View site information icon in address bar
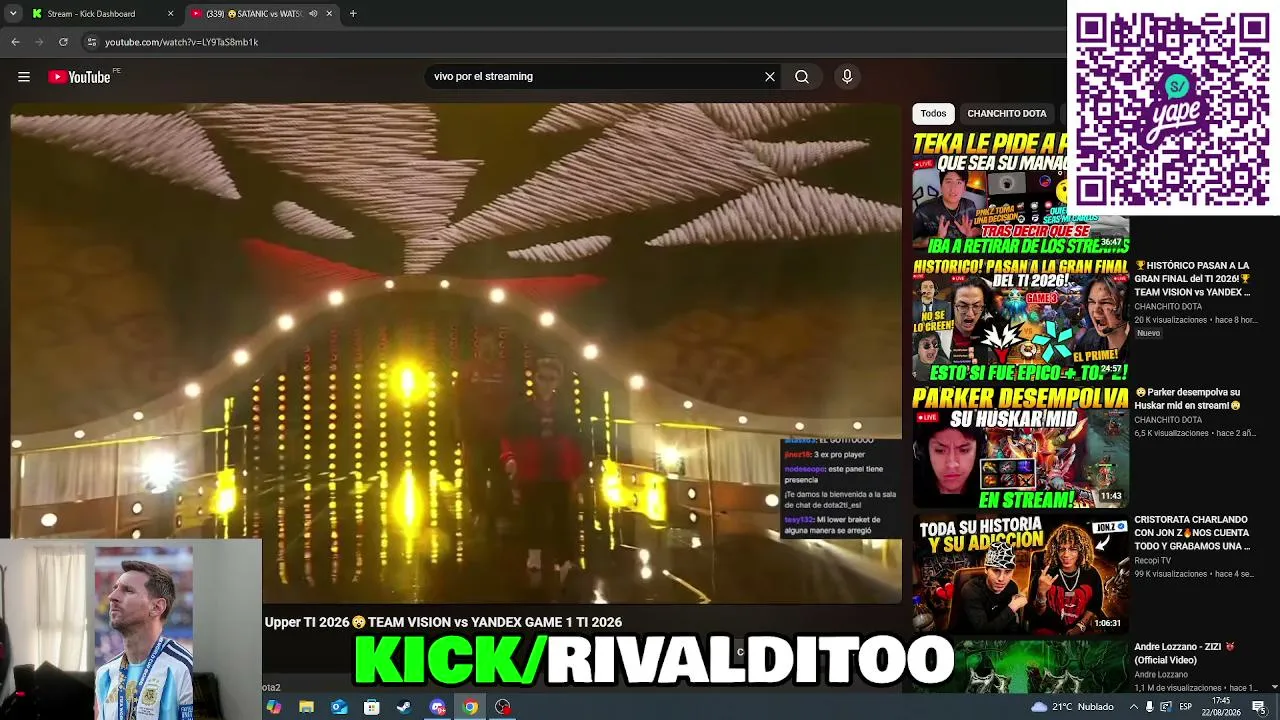The image size is (1280, 720). pyautogui.click(x=91, y=42)
